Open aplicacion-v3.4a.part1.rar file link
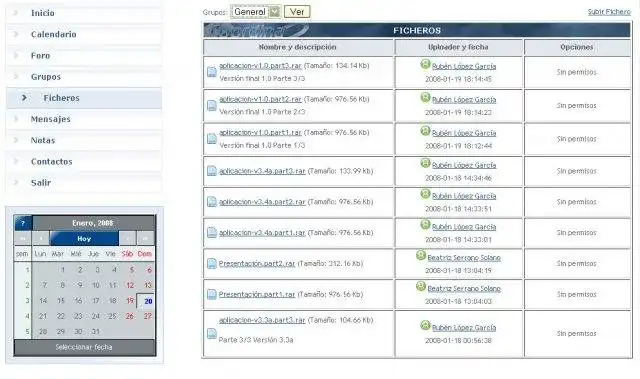The height and width of the screenshot is (379, 640). pyautogui.click(x=262, y=233)
